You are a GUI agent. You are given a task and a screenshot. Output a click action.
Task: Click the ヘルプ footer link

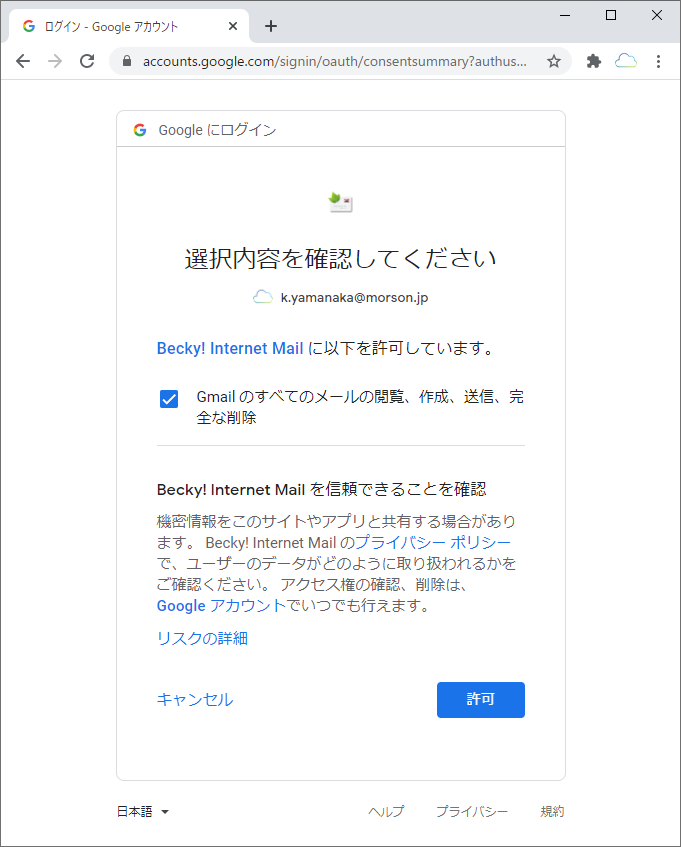tap(386, 812)
